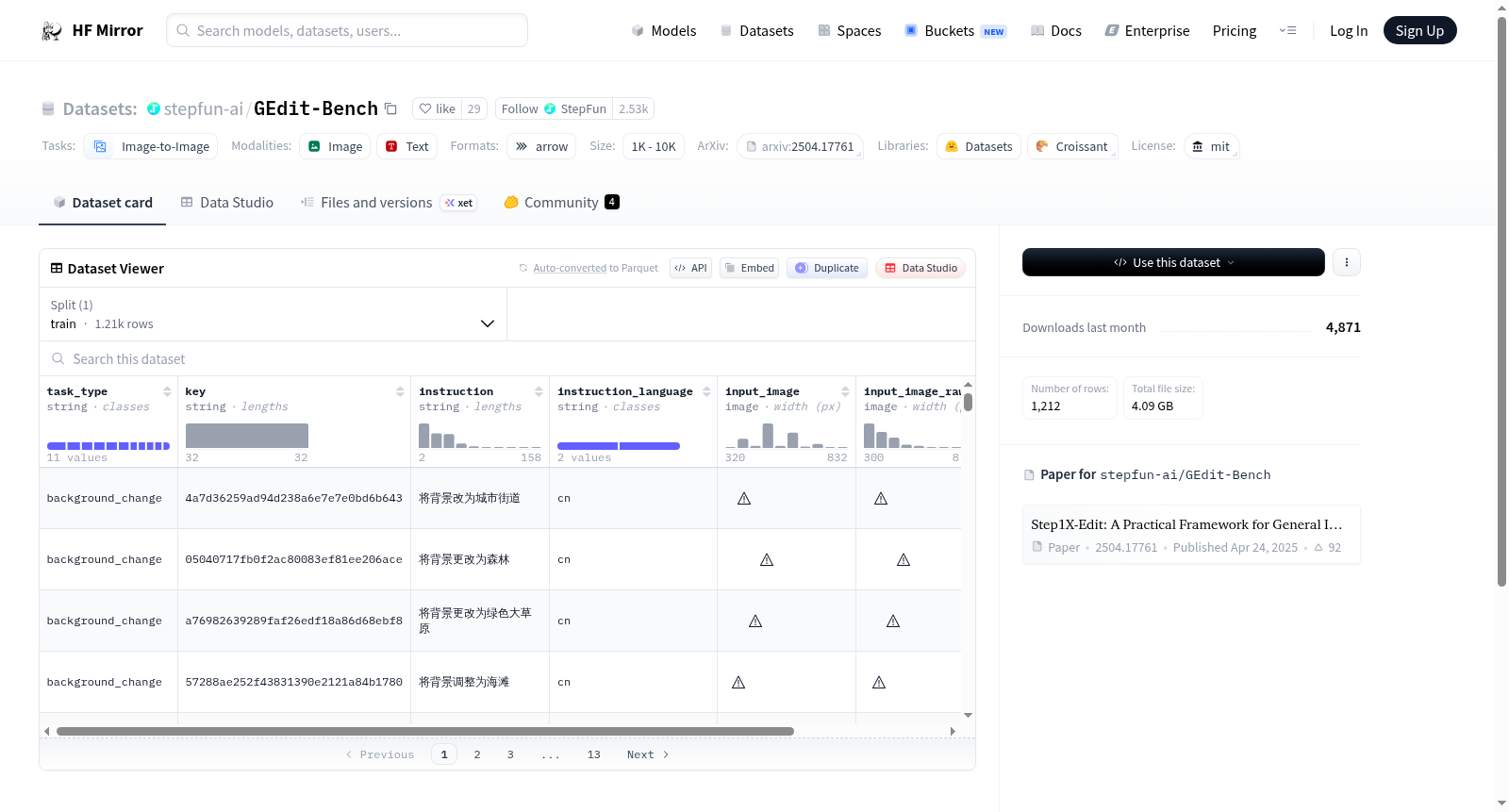Click the mit license tag
This screenshot has height=812, width=1509.
(x=1211, y=146)
